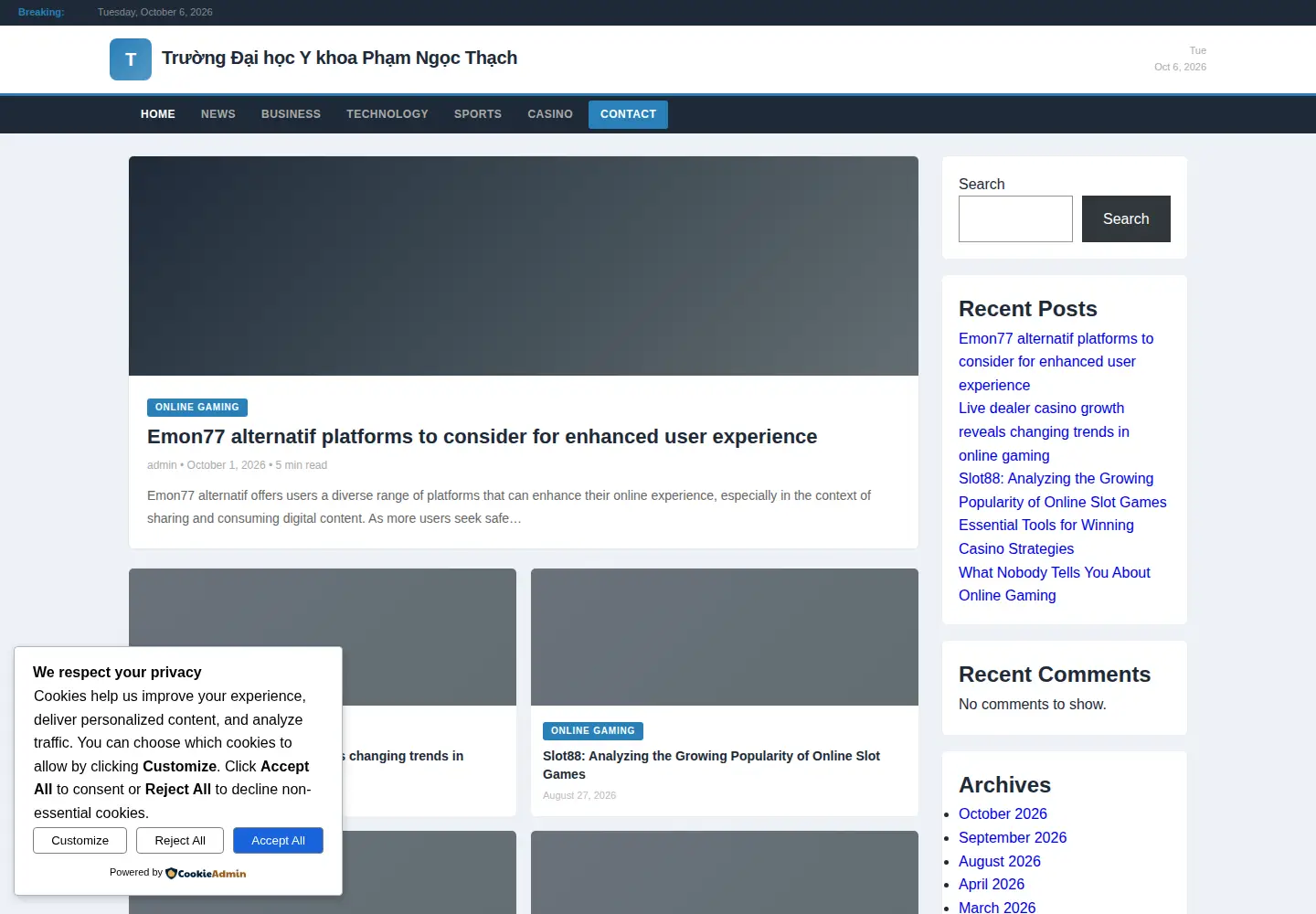The height and width of the screenshot is (914, 1316).
Task: Open the CASINO menu item
Action: coord(550,114)
